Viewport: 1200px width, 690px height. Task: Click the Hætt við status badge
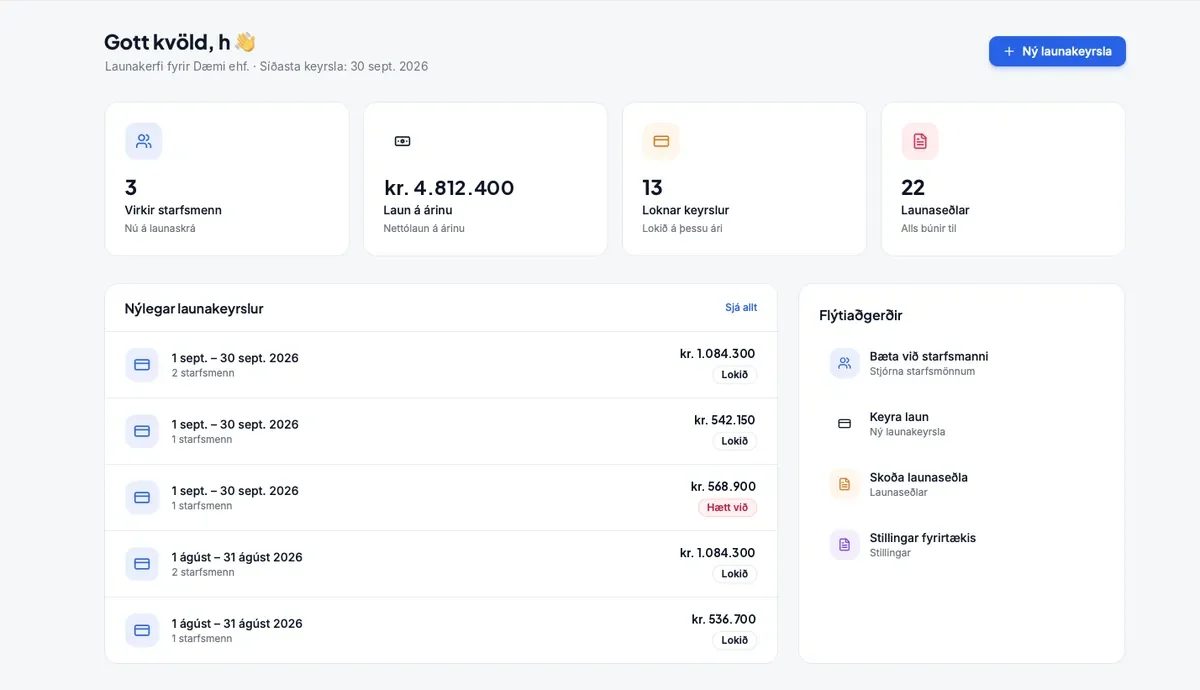727,508
